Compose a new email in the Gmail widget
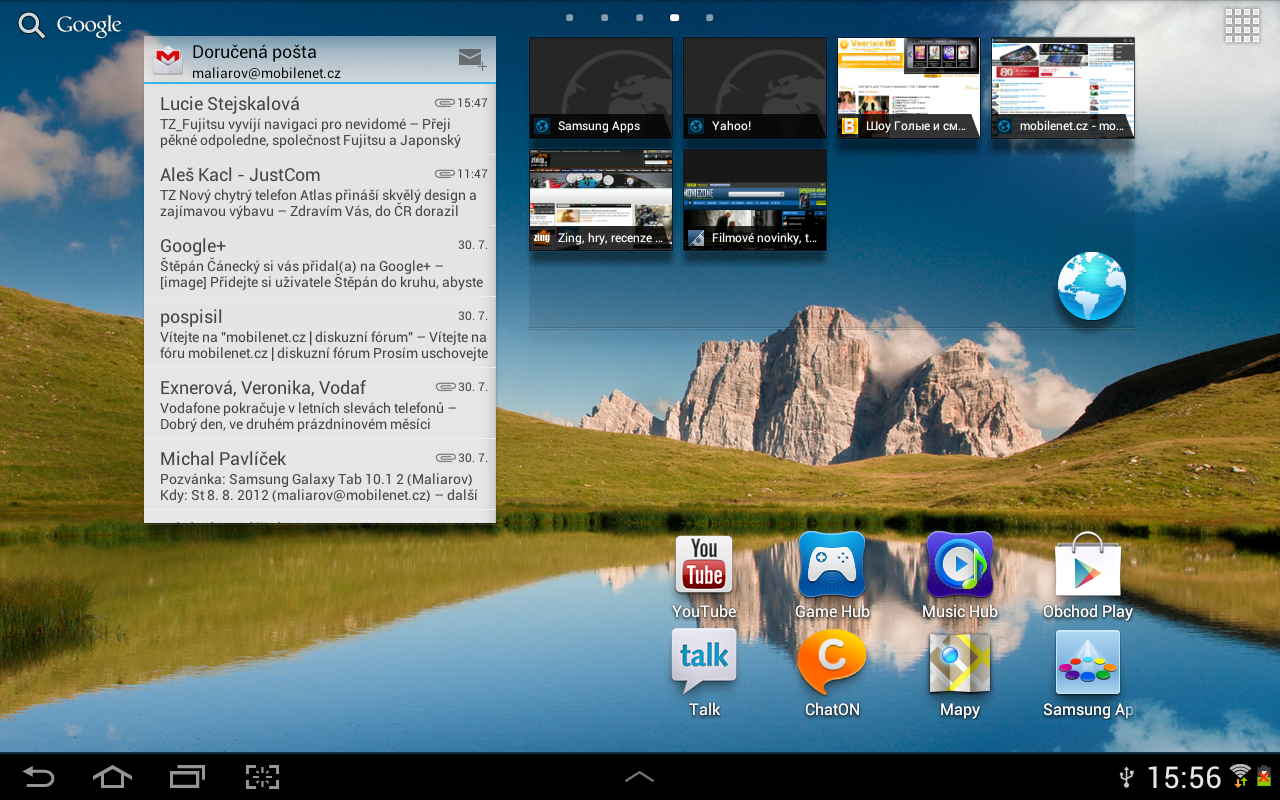 (x=470, y=58)
